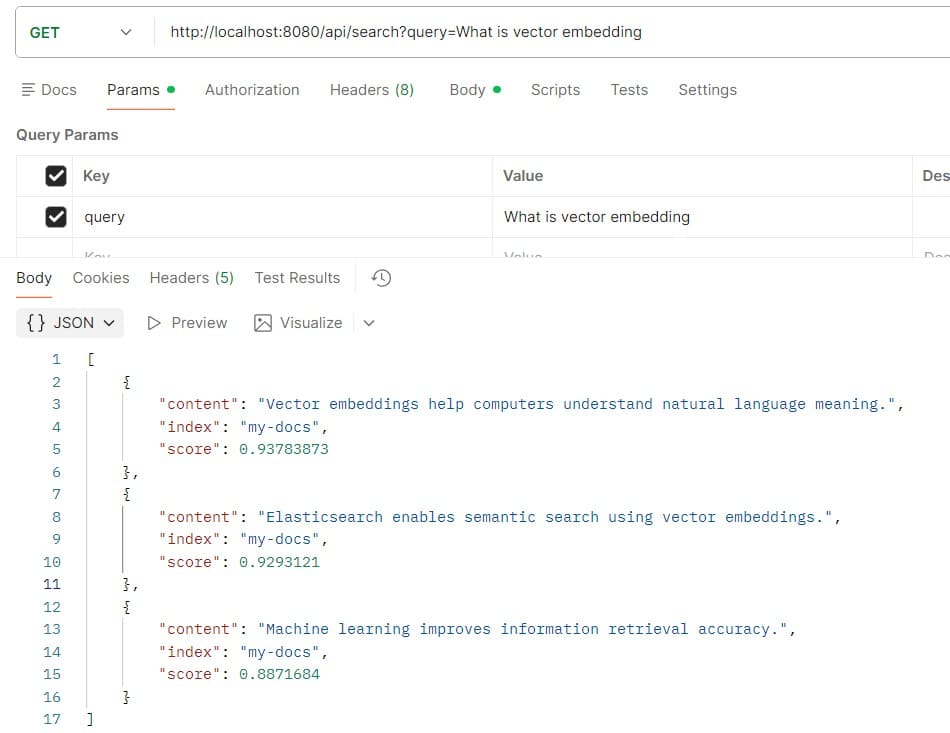Switch to the Authorization tab
This screenshot has width=950, height=733.
pyautogui.click(x=251, y=90)
